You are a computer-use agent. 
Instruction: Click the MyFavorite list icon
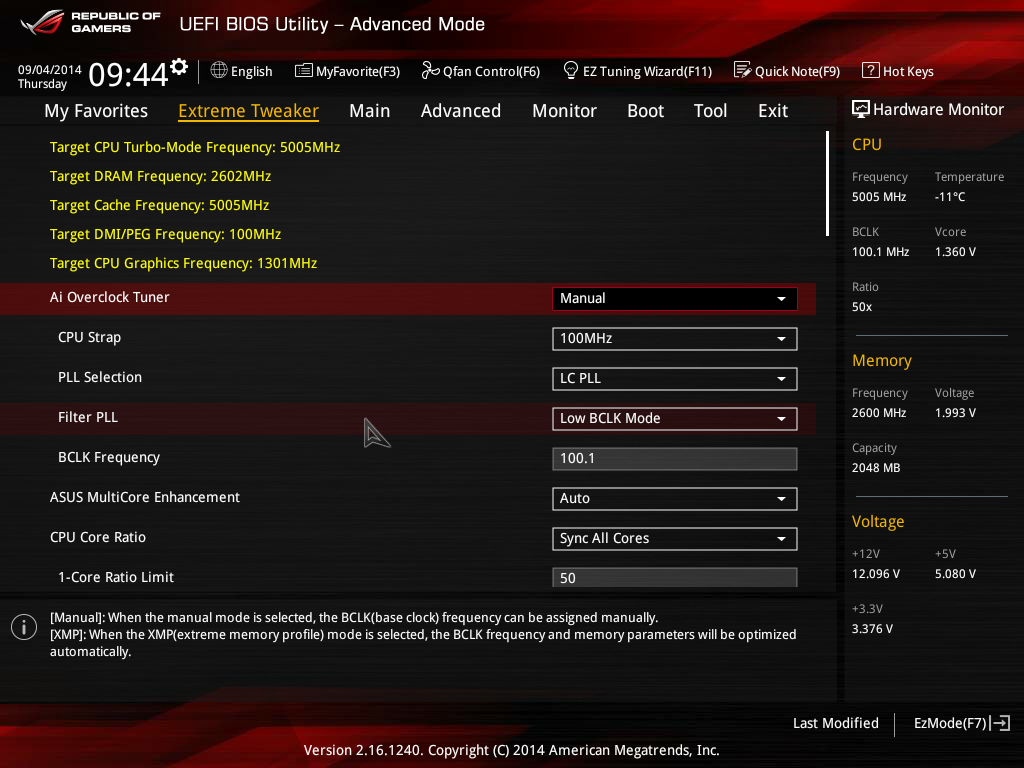(x=304, y=71)
